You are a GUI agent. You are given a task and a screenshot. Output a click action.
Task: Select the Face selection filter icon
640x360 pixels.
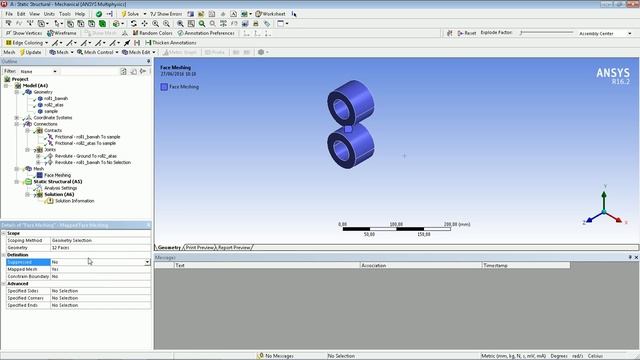click(x=91, y=24)
